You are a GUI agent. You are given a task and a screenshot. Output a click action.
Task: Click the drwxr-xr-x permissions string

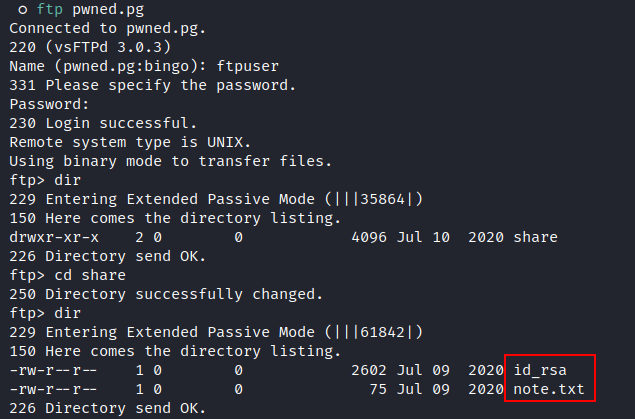(x=54, y=237)
